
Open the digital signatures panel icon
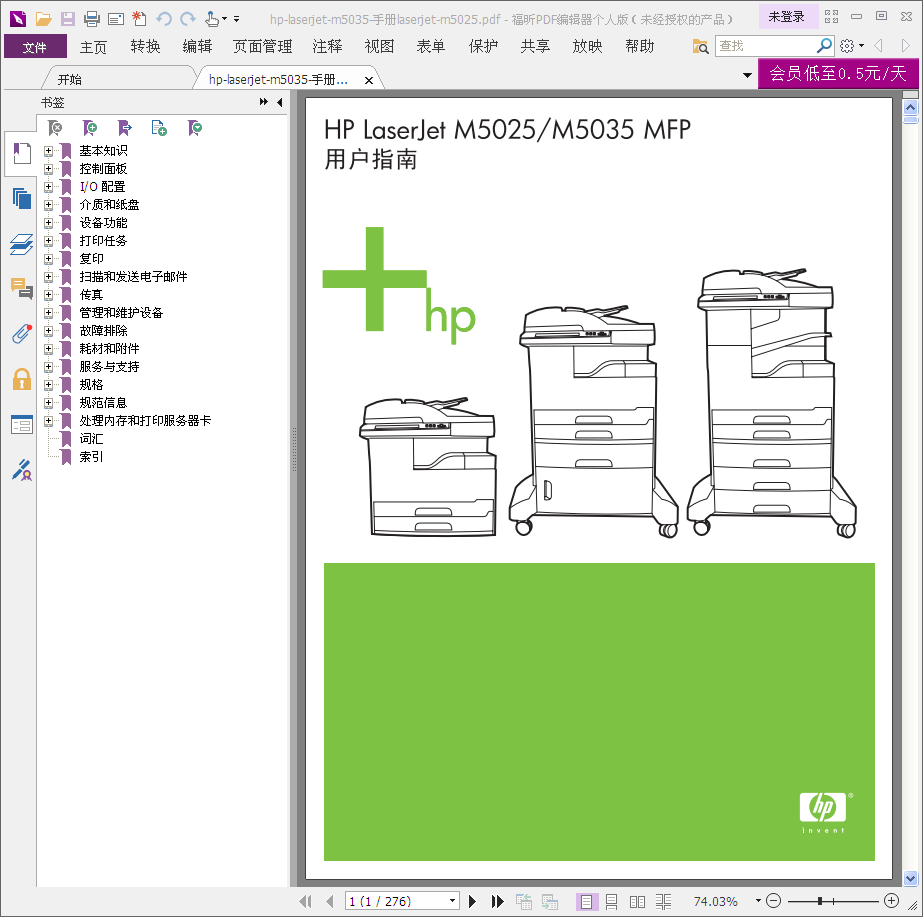point(22,470)
